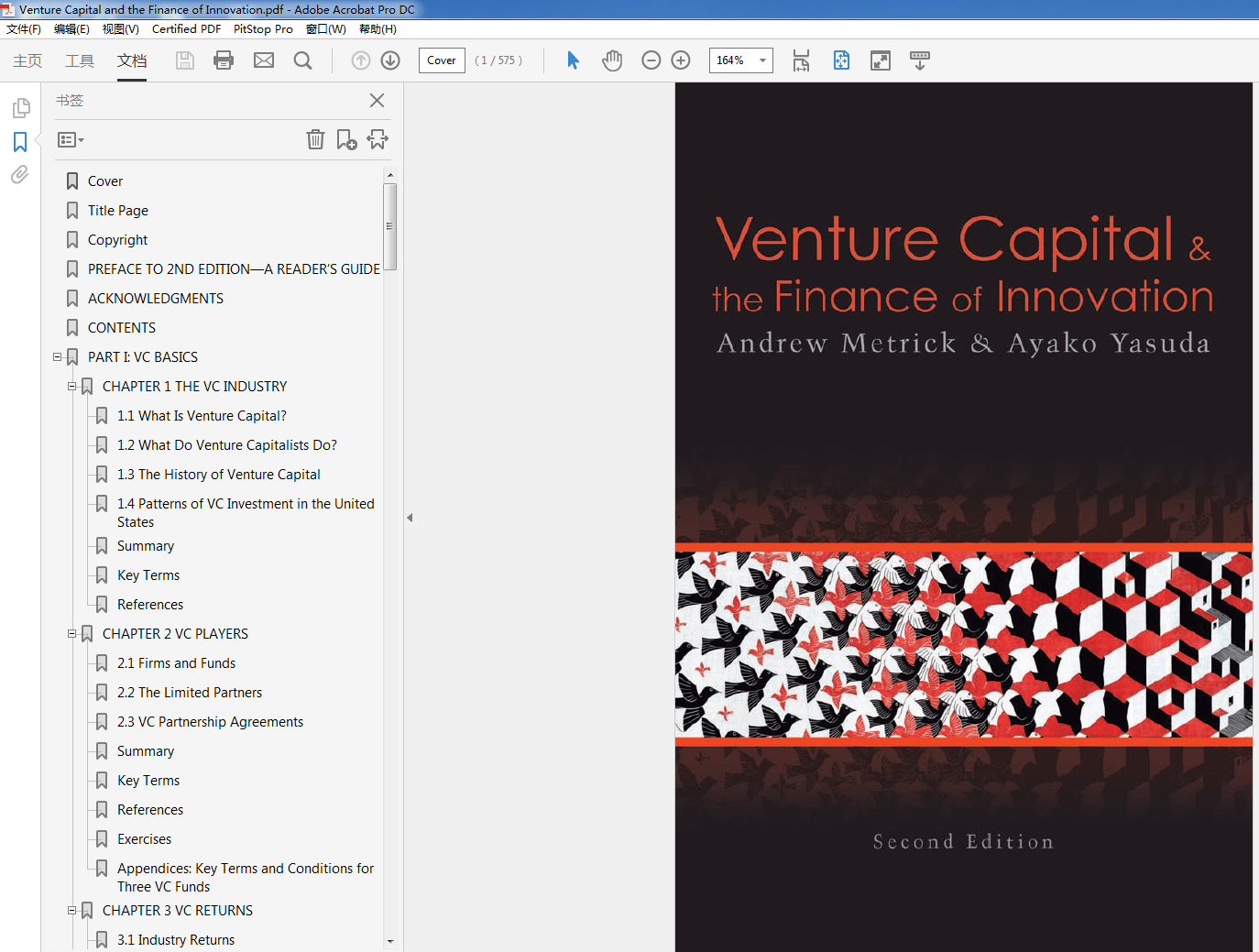The width and height of the screenshot is (1259, 952).
Task: Go to next page arrow
Action: click(390, 60)
